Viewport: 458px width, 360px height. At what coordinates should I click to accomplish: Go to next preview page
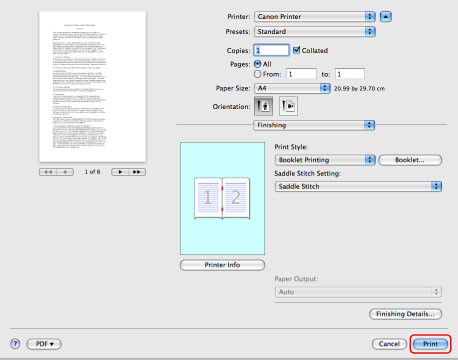(x=120, y=172)
